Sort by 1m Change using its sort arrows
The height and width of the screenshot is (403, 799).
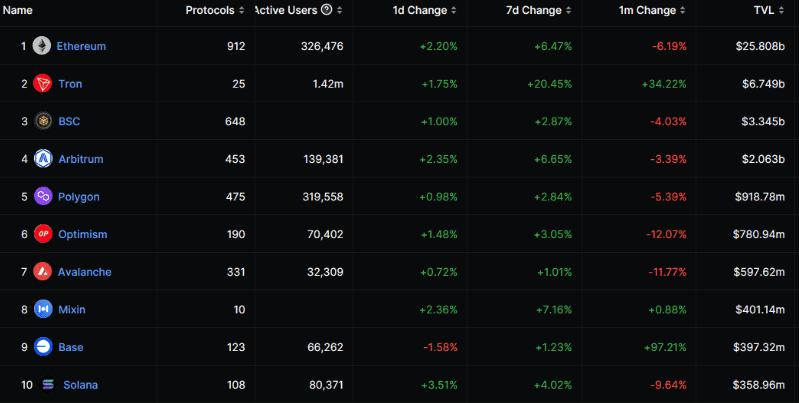(x=683, y=10)
